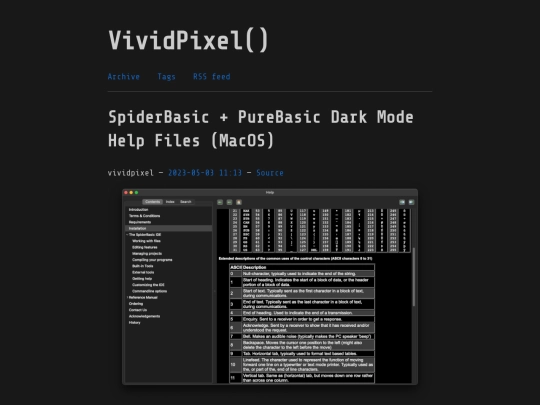
Task: Open the Tags page
Action: (166, 76)
